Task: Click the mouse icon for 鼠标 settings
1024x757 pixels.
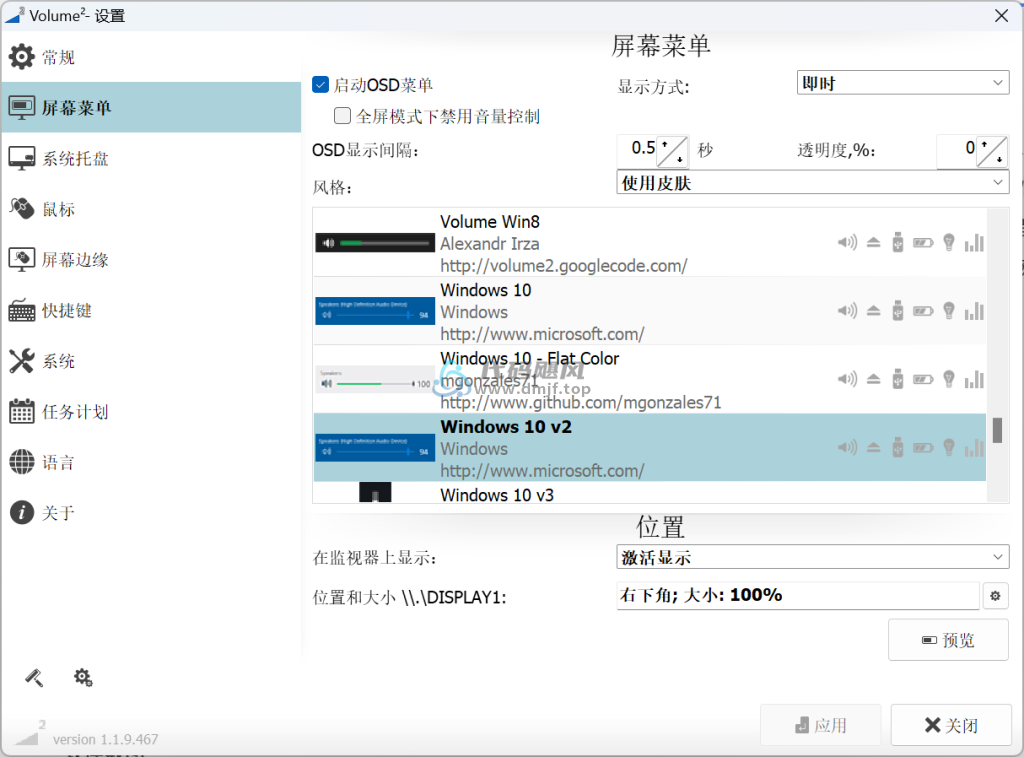Action: pyautogui.click(x=22, y=208)
